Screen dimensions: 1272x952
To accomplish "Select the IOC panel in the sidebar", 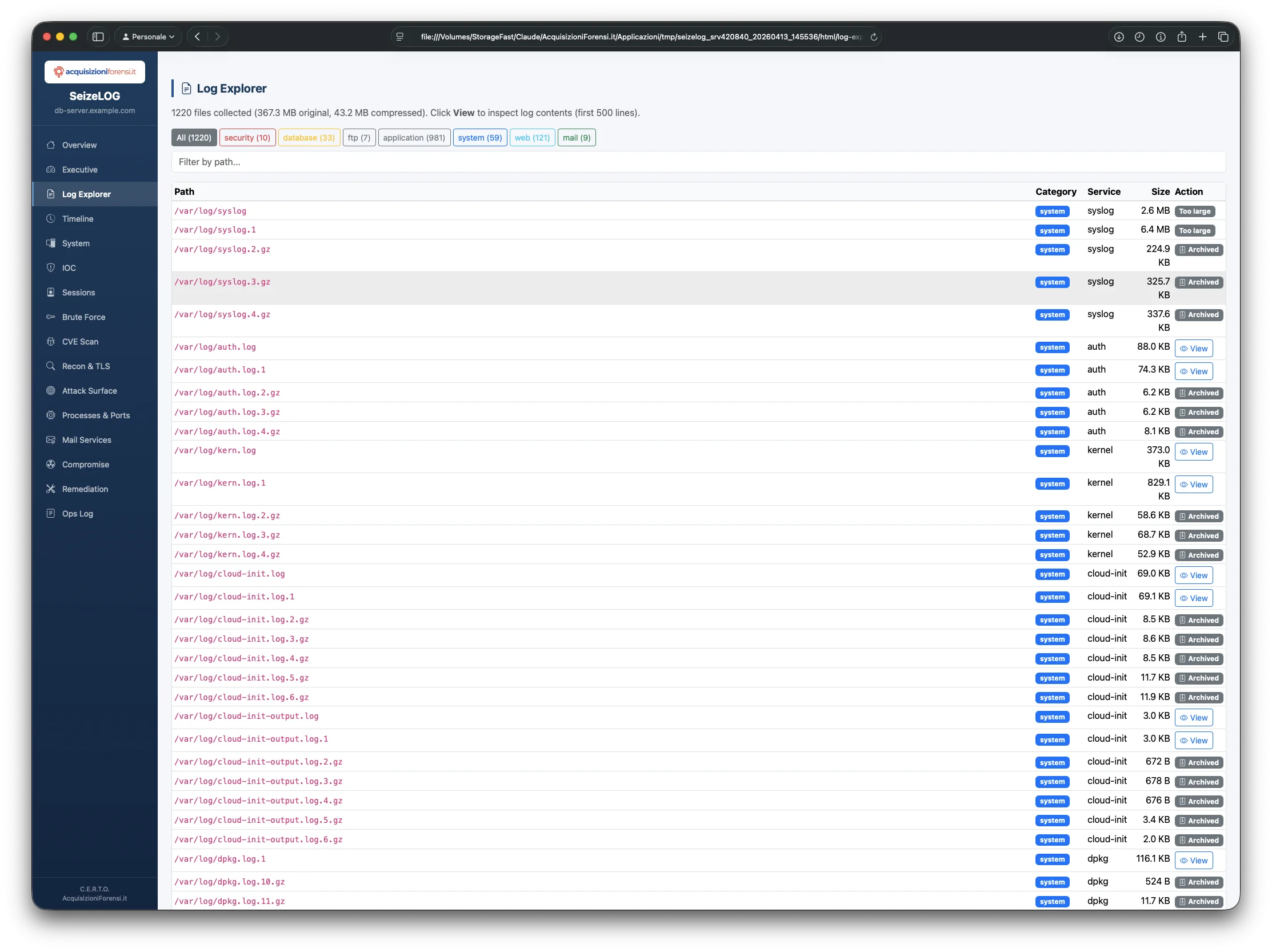I will click(69, 267).
